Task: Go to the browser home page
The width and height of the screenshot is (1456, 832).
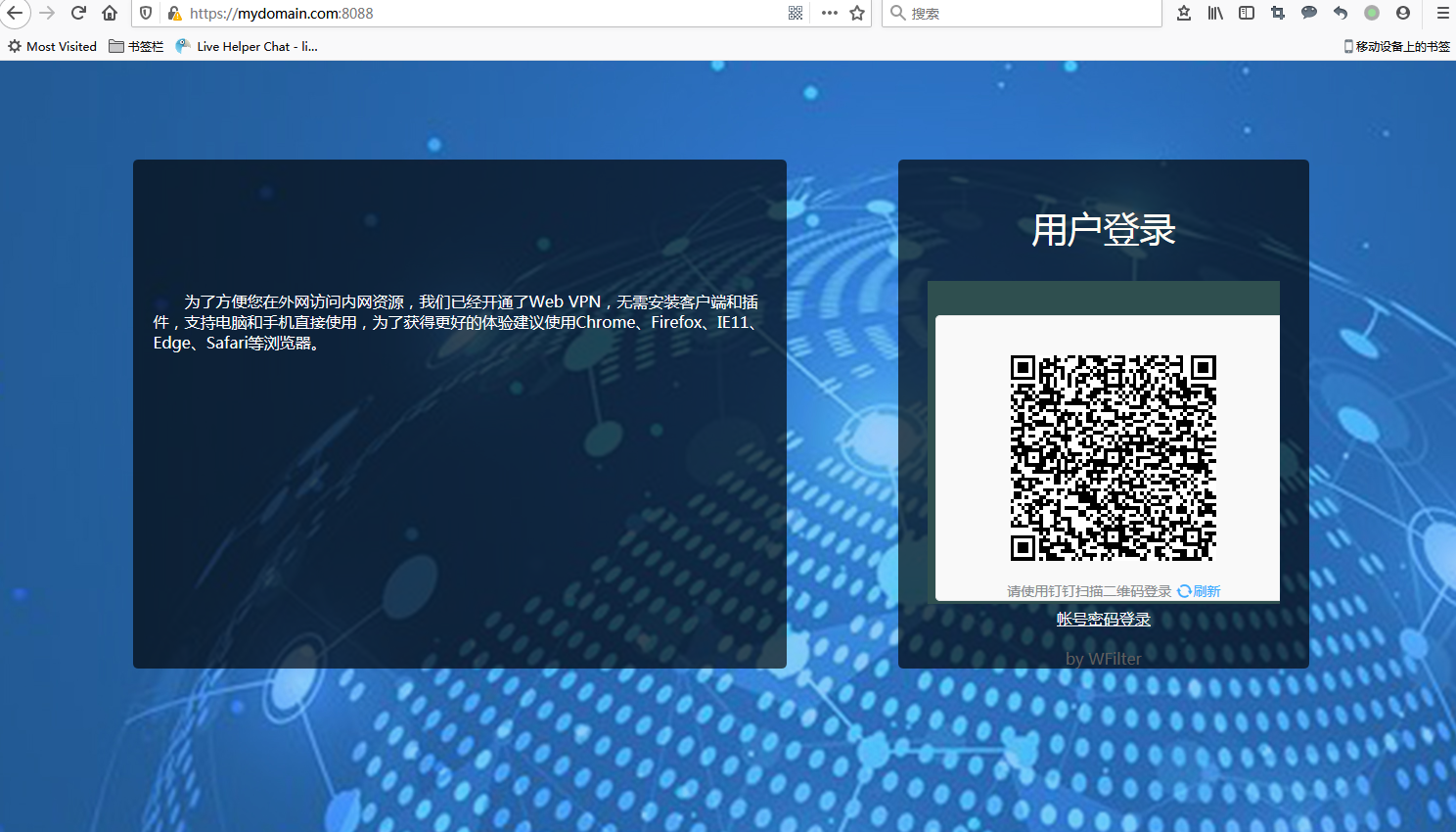Action: pyautogui.click(x=110, y=13)
